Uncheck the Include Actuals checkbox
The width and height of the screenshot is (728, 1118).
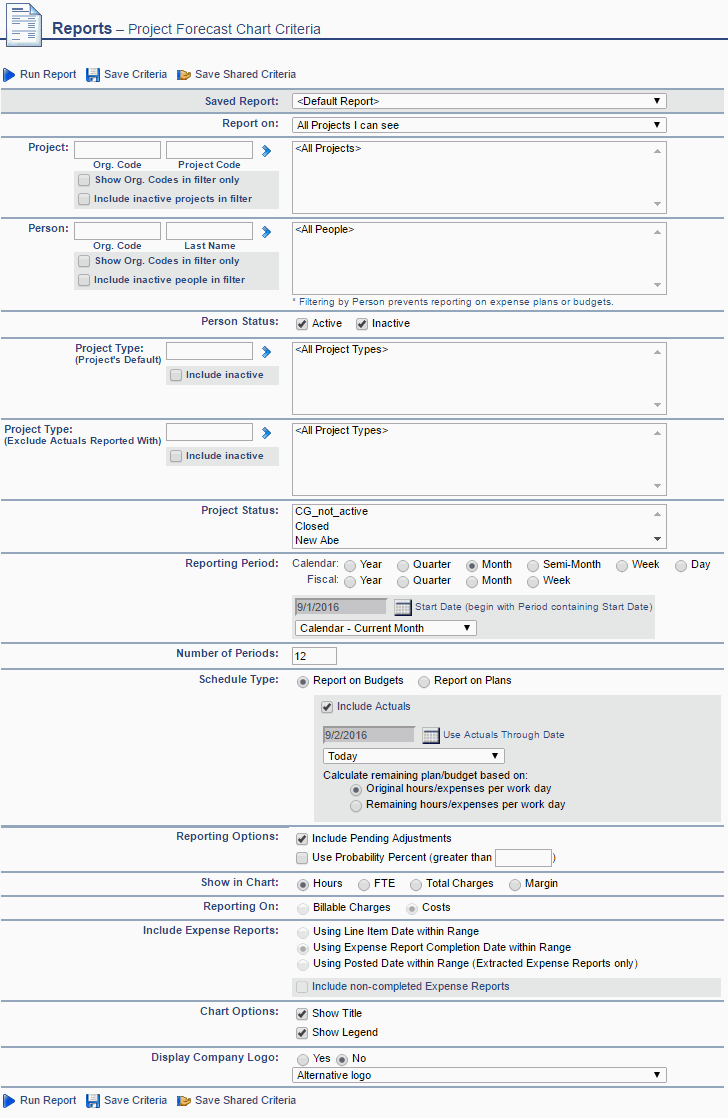point(327,707)
